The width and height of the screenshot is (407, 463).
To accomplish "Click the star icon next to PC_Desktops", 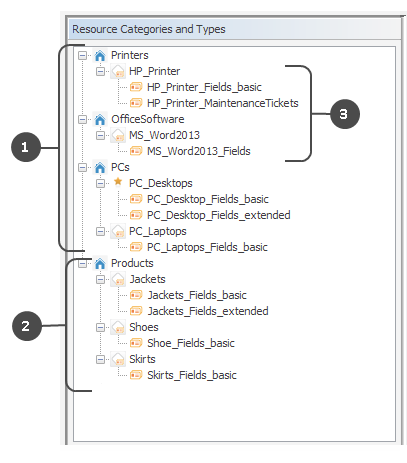I will click(x=118, y=182).
